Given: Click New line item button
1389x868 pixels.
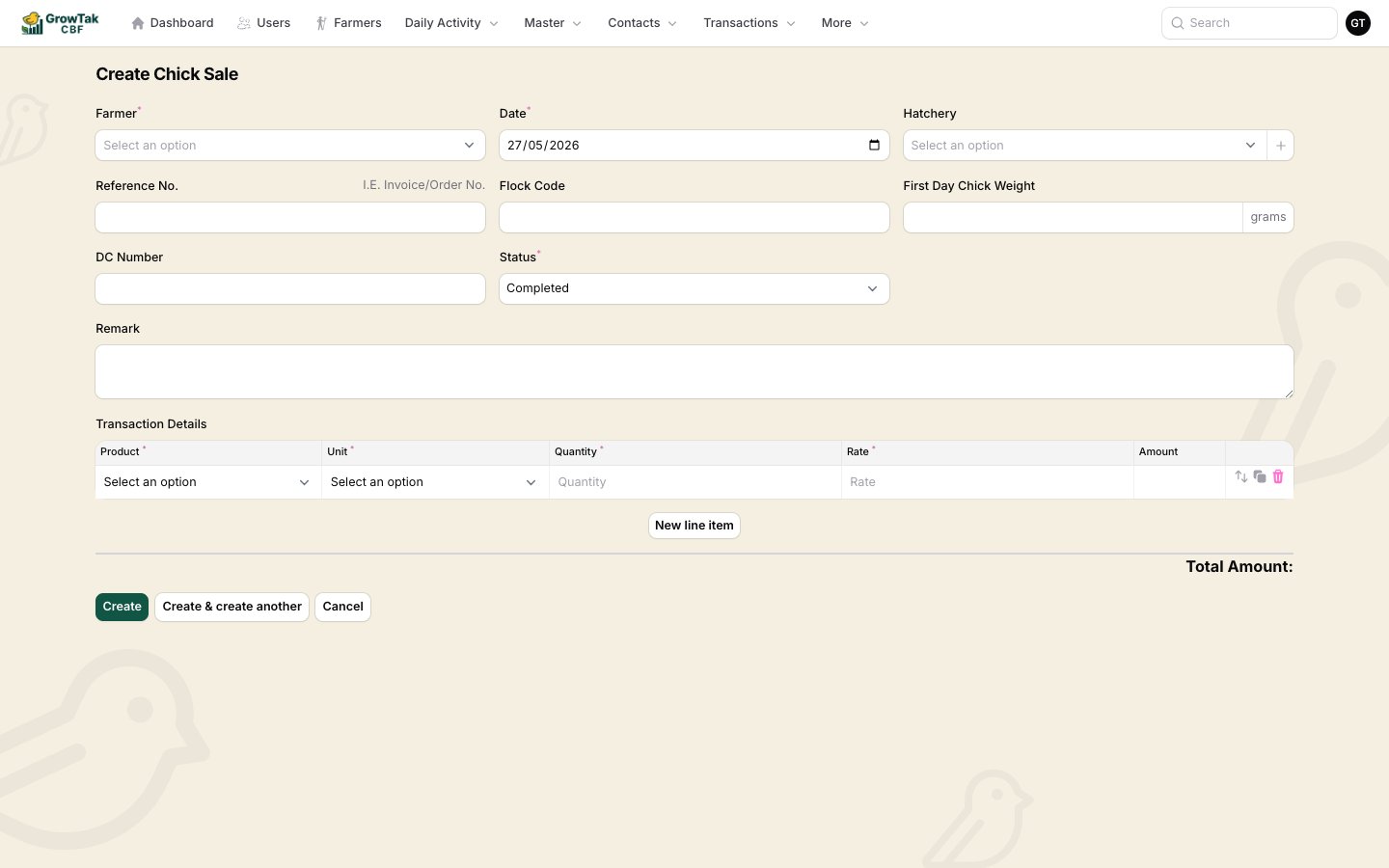Looking at the screenshot, I should (694, 526).
